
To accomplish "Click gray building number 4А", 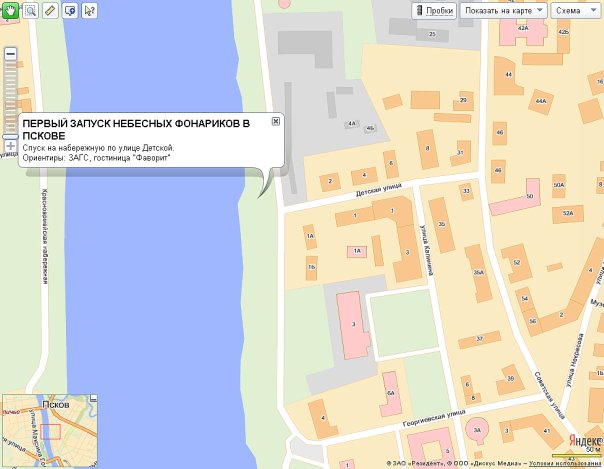I will 352,124.
